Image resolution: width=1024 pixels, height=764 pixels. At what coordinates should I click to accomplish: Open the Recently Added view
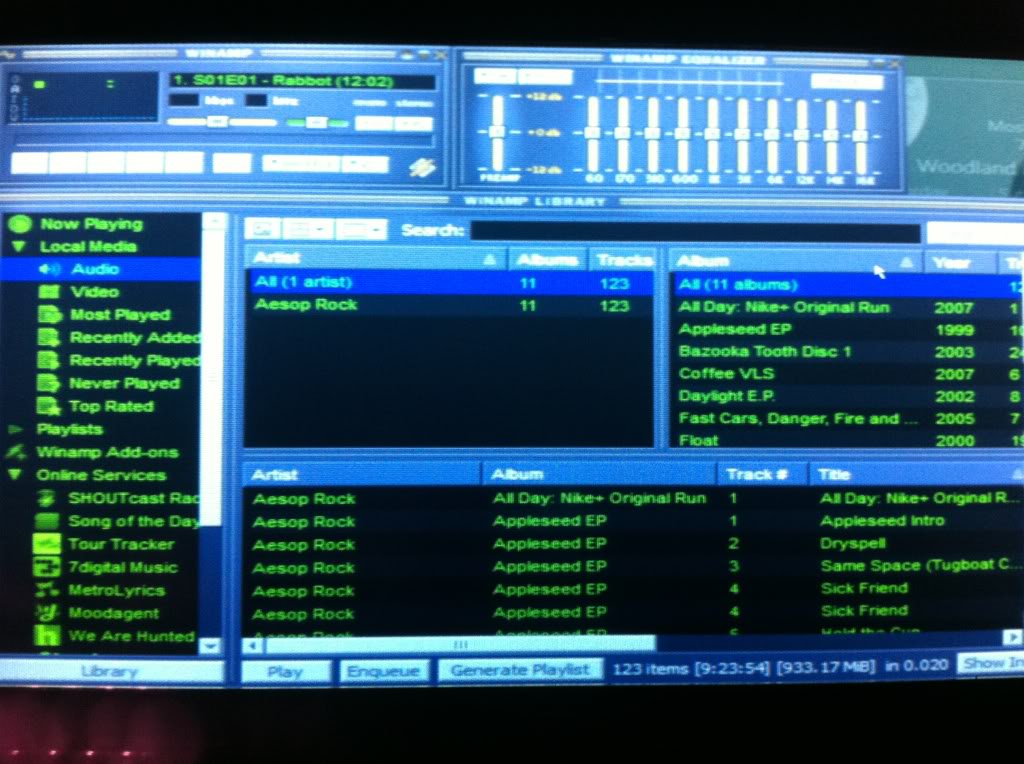tap(135, 338)
